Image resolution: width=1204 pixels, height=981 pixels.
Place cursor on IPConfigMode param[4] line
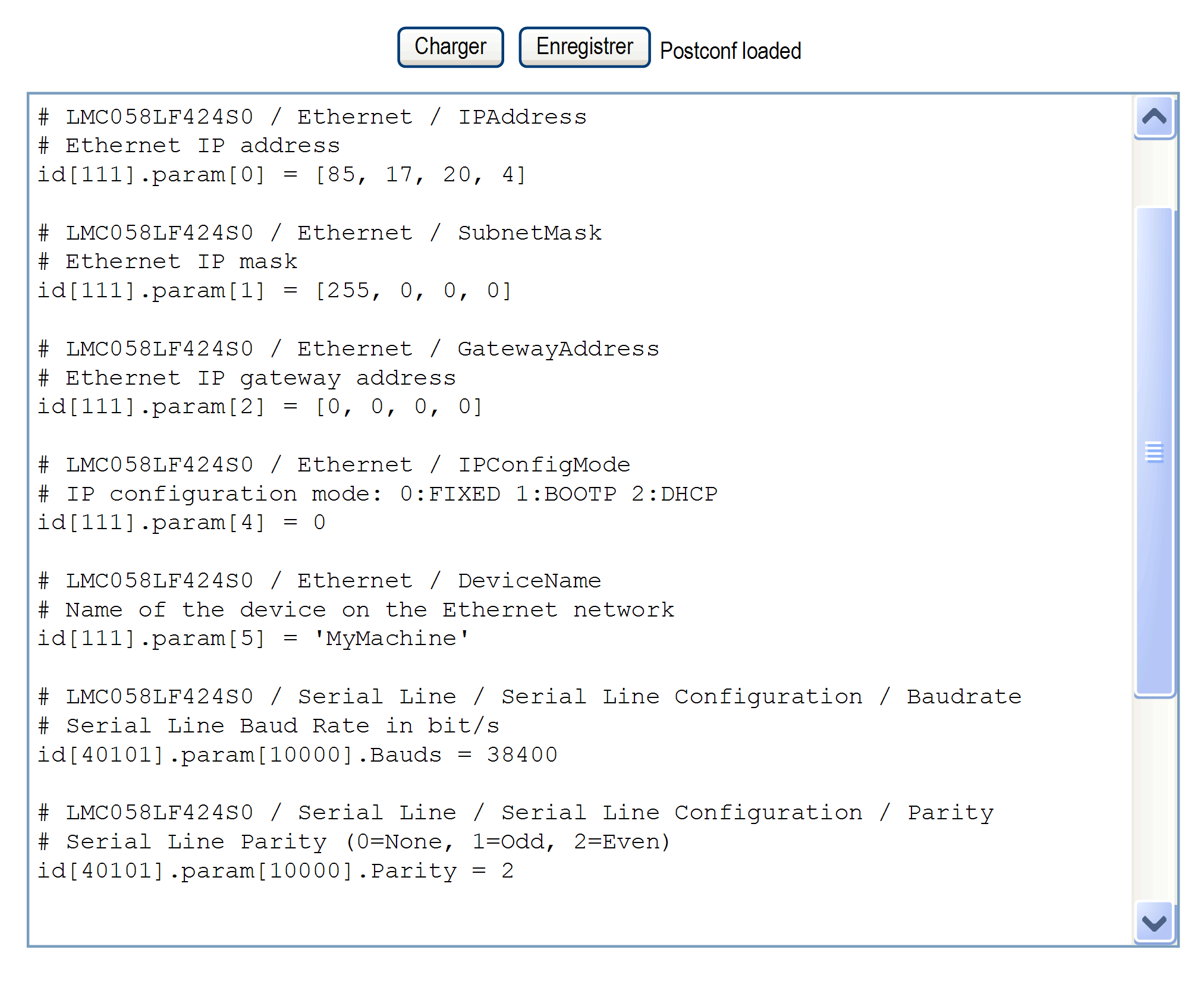(x=181, y=523)
